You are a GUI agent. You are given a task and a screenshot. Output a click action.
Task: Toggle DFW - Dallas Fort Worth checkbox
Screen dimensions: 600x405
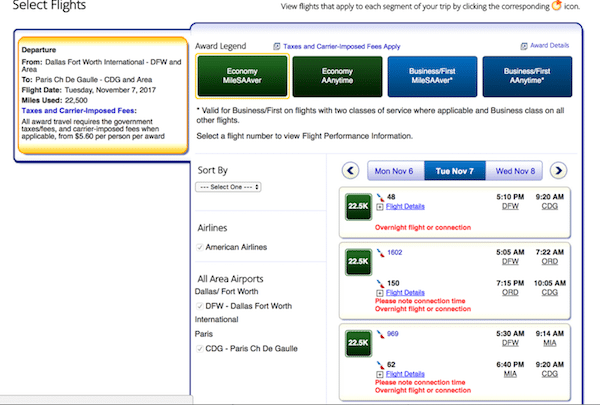pos(199,306)
